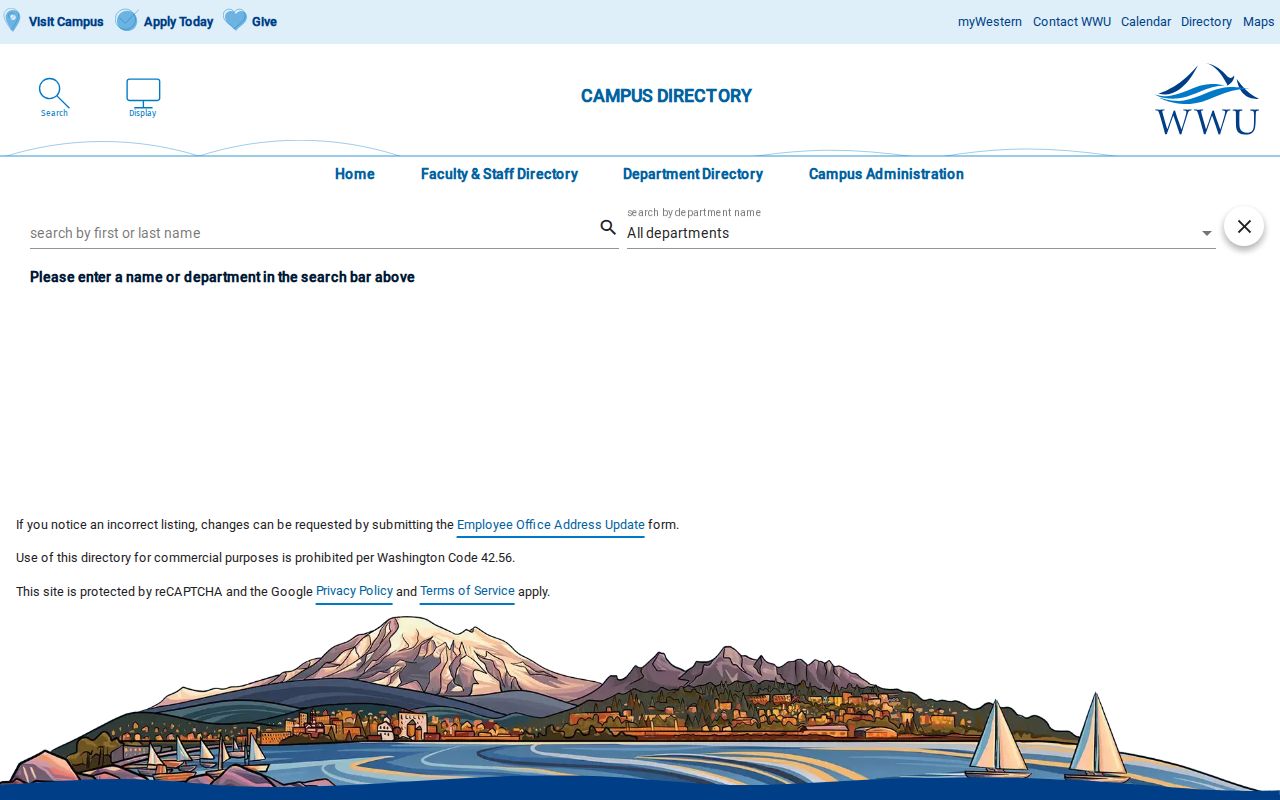The height and width of the screenshot is (800, 1280).
Task: Click the Give heart icon
Action: [235, 20]
